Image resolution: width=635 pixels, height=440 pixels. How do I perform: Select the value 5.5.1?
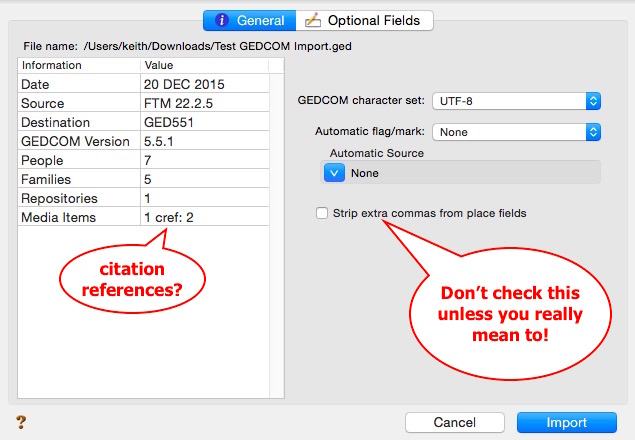[x=159, y=141]
